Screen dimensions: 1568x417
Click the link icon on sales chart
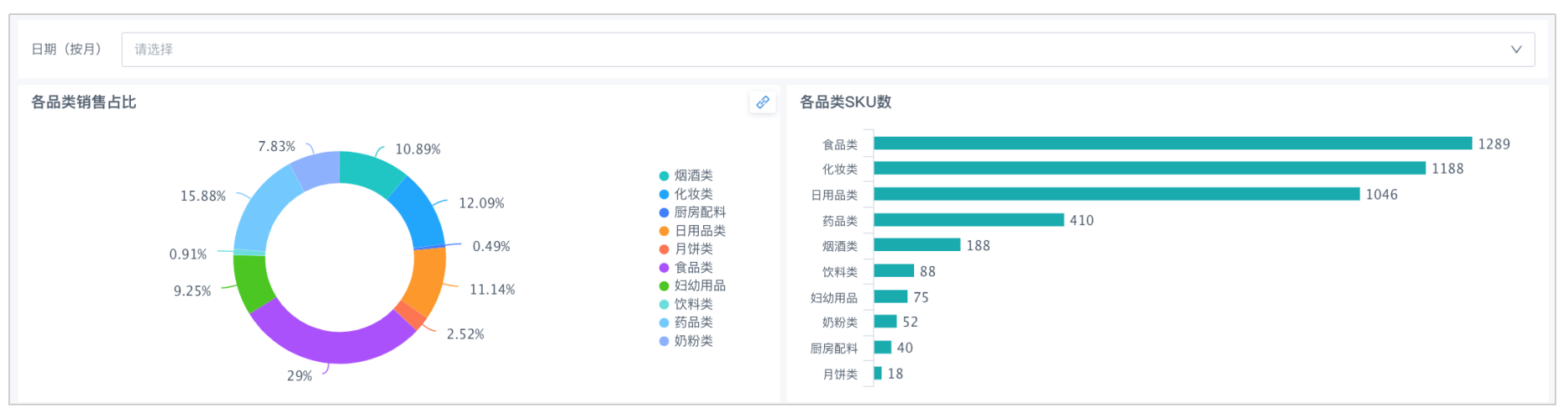(x=762, y=103)
